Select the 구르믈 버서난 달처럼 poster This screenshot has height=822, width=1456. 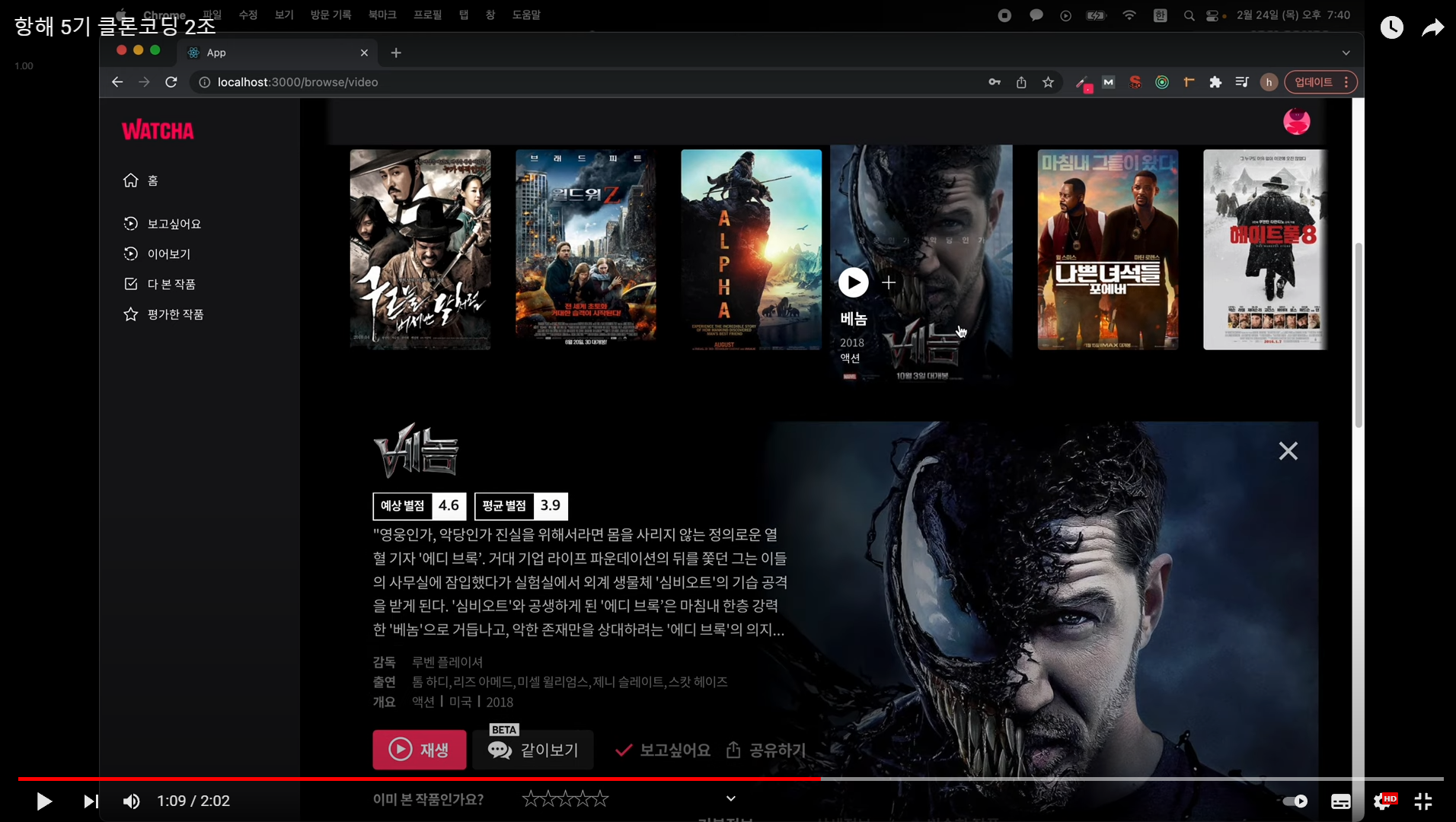[x=420, y=250]
